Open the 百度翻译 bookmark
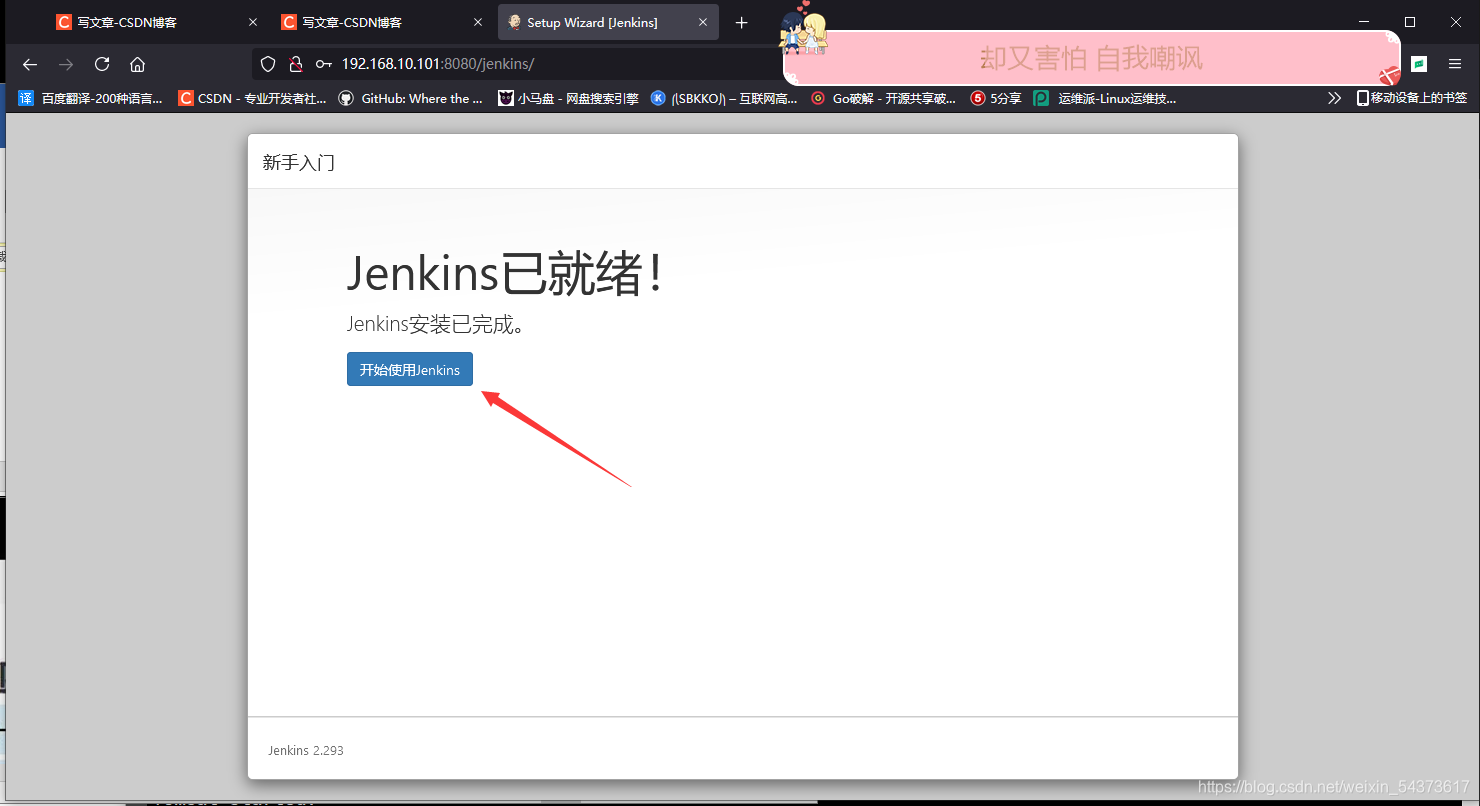1480x806 pixels. tap(91, 98)
